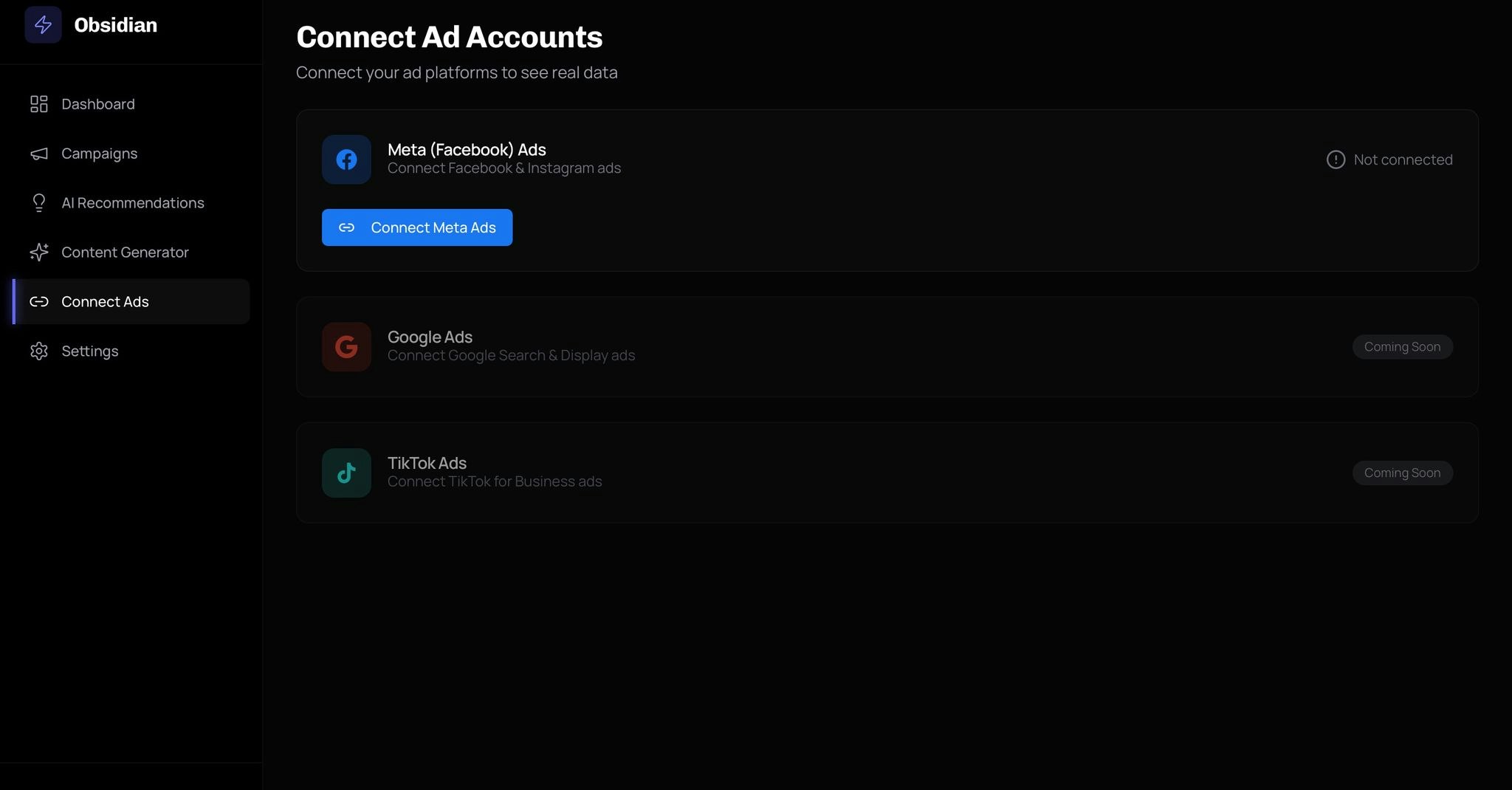Click the Coming Soon badge on Google Ads
The width and height of the screenshot is (1512, 790).
1402,346
